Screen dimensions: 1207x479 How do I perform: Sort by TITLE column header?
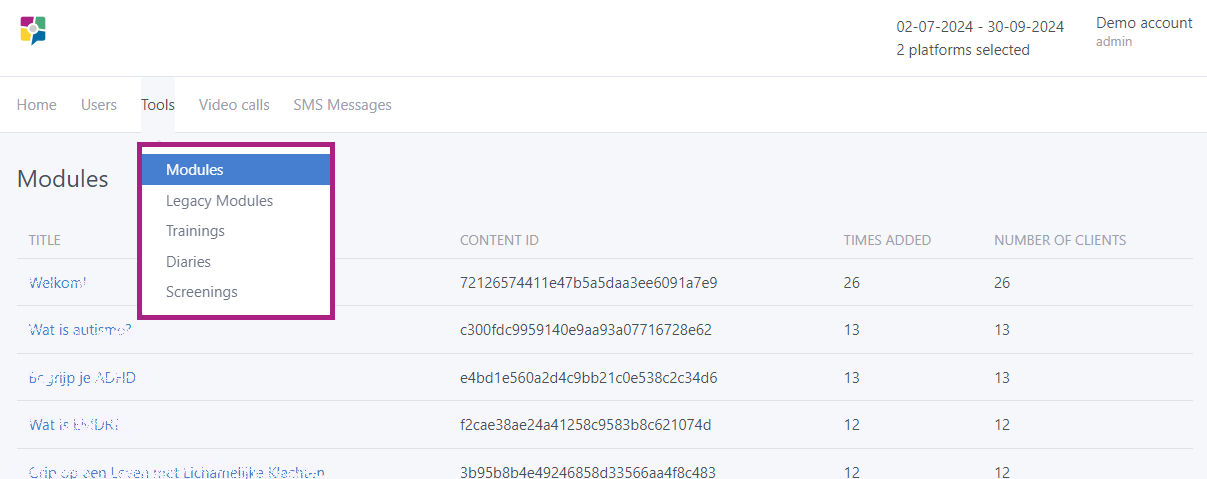tap(45, 240)
